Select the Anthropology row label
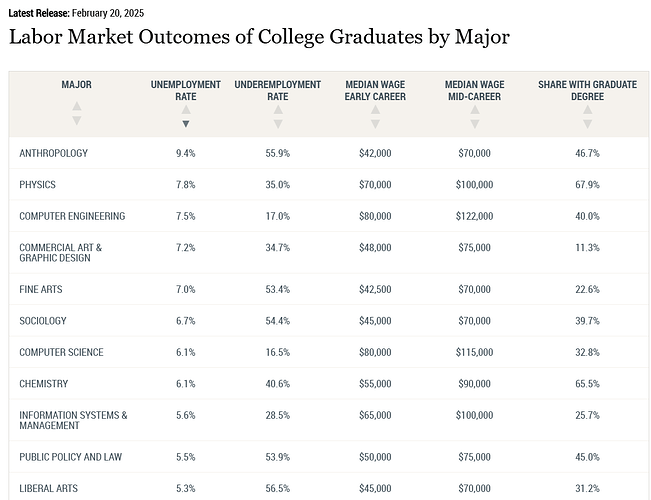The image size is (651, 500). tap(54, 153)
